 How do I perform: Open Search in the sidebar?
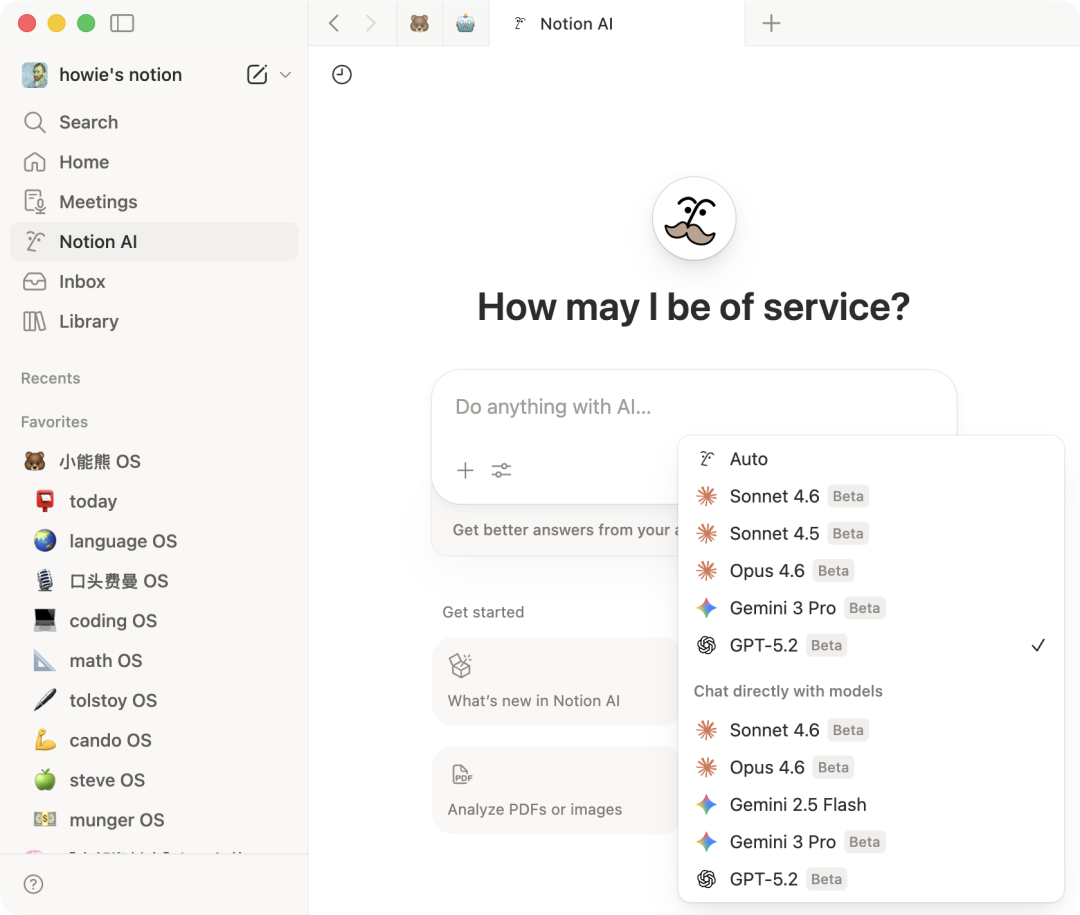click(154, 122)
